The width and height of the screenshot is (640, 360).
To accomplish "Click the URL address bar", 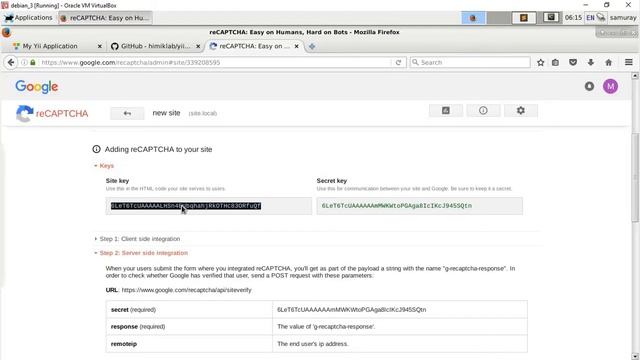I will click(x=216, y=62).
